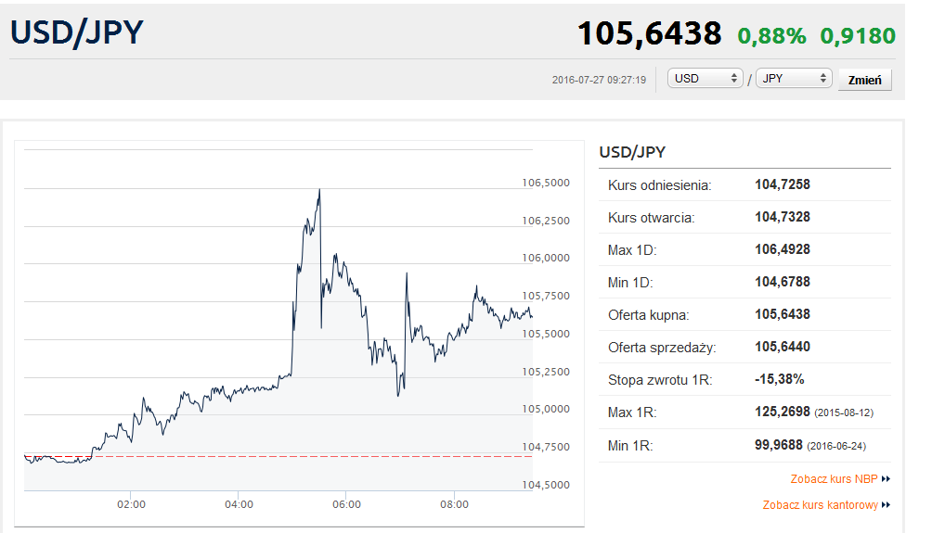Click the stepper arrows on USD selector
Screen dimensions: 945x533
coord(734,78)
